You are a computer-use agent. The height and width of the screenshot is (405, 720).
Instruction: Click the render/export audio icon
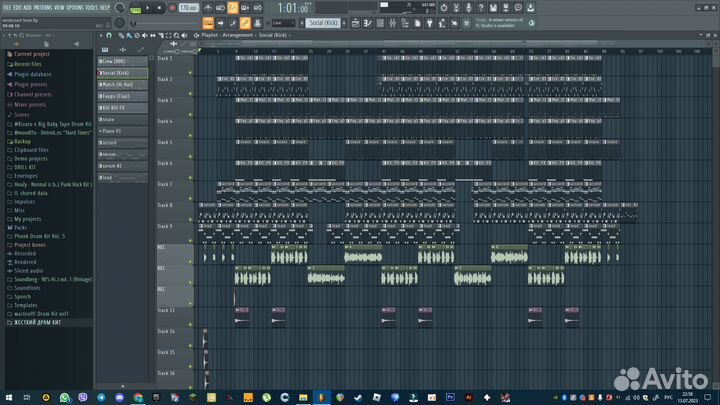coord(506,8)
